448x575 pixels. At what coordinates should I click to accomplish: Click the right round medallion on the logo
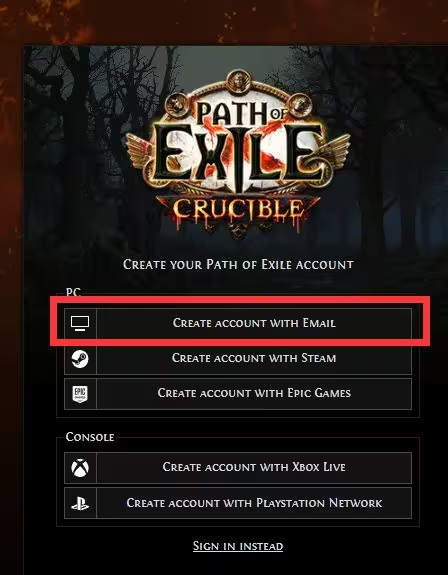click(300, 105)
